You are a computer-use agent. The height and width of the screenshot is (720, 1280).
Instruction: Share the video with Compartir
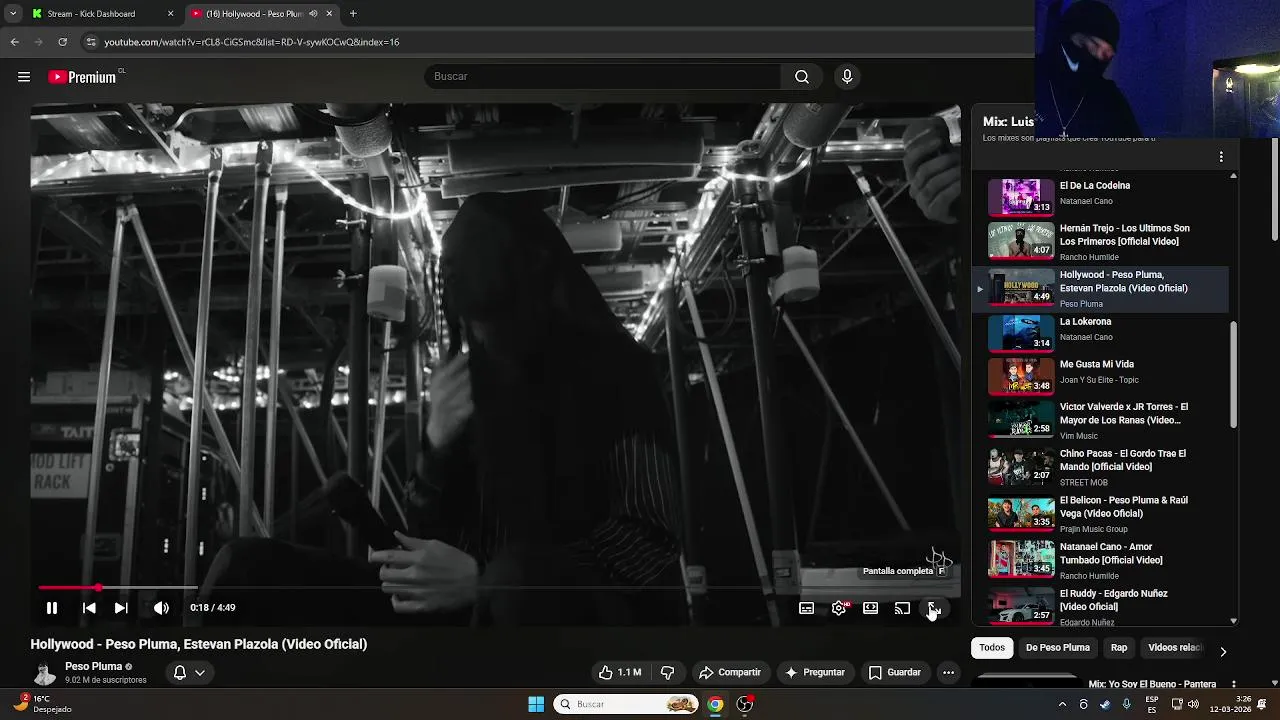coord(730,673)
